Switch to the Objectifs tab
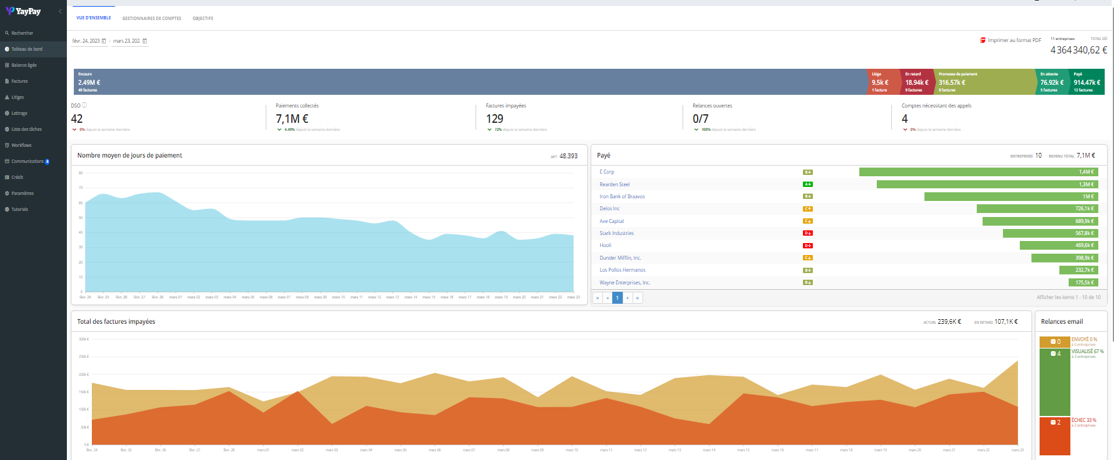 (x=203, y=18)
